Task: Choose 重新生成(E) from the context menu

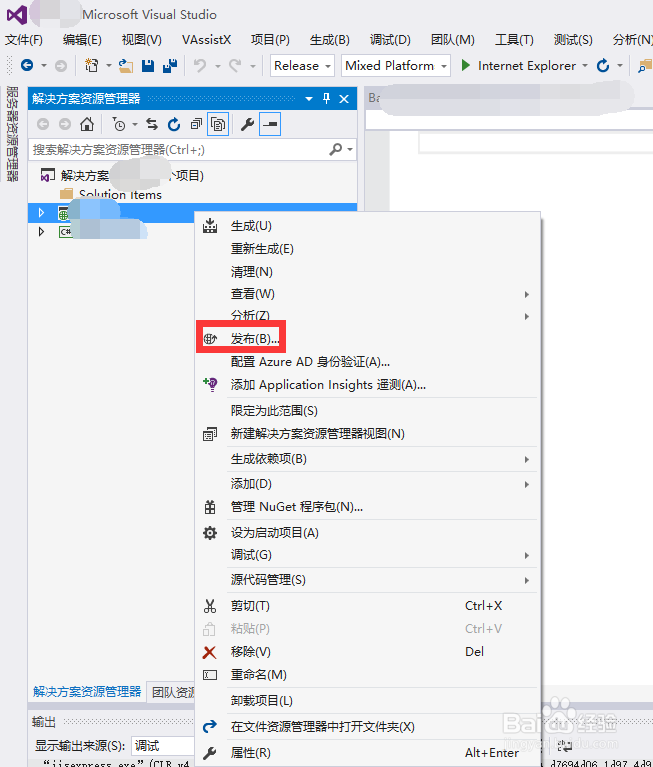Action: pyautogui.click(x=368, y=249)
